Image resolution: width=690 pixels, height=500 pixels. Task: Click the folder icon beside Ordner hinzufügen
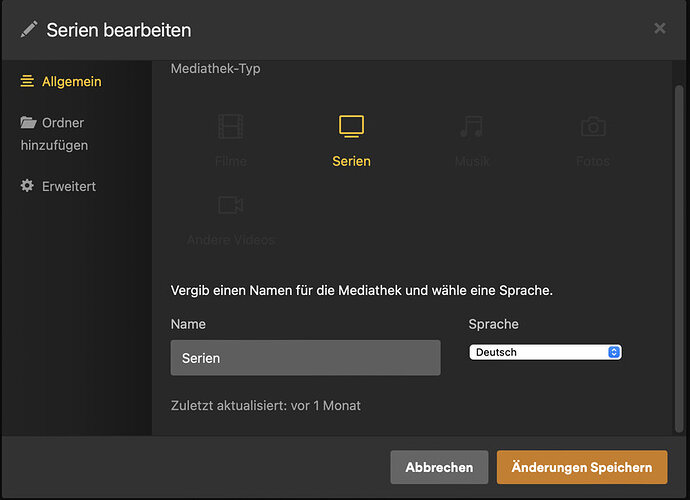(x=28, y=123)
